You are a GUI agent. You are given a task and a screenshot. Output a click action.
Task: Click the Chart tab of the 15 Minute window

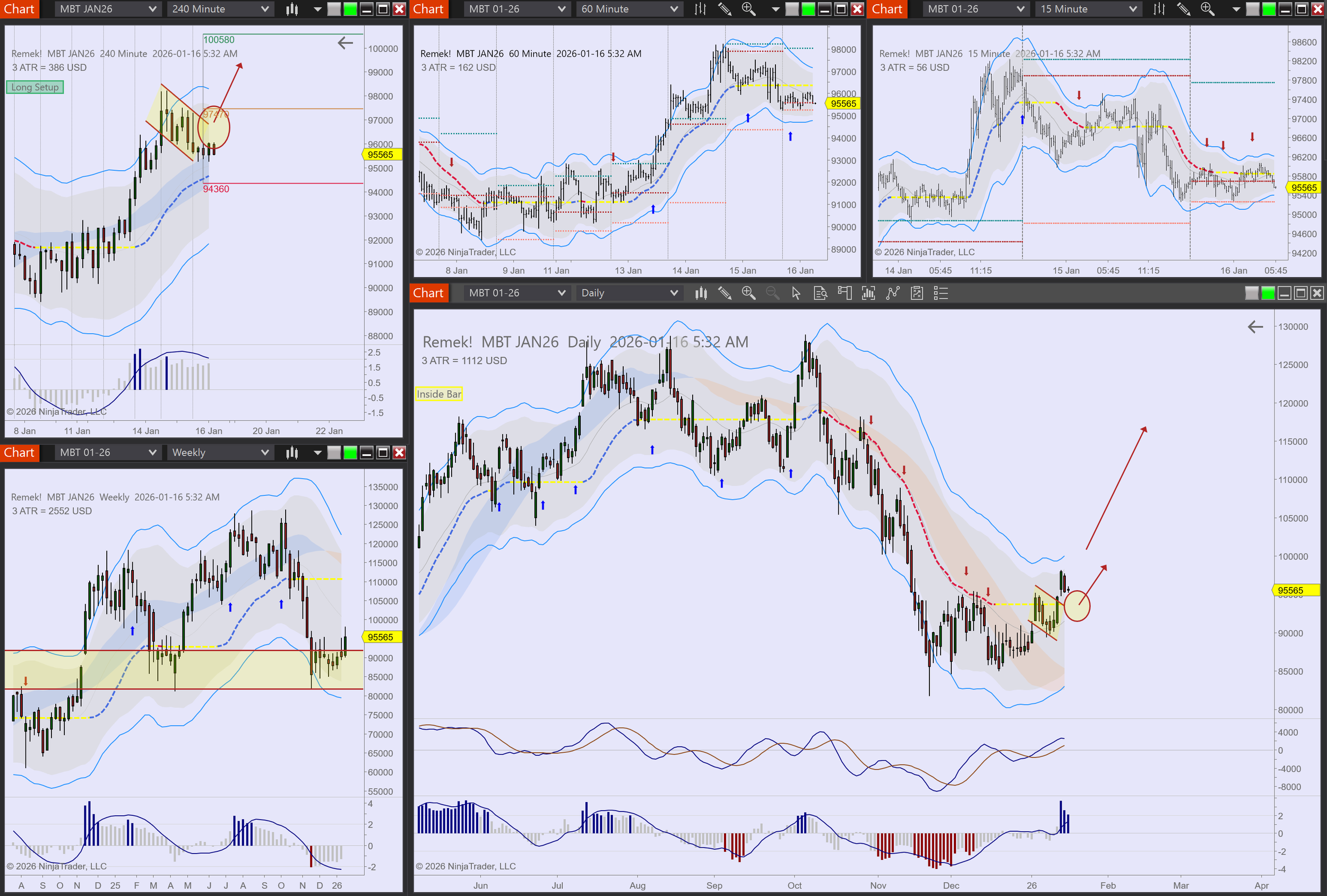tap(887, 9)
